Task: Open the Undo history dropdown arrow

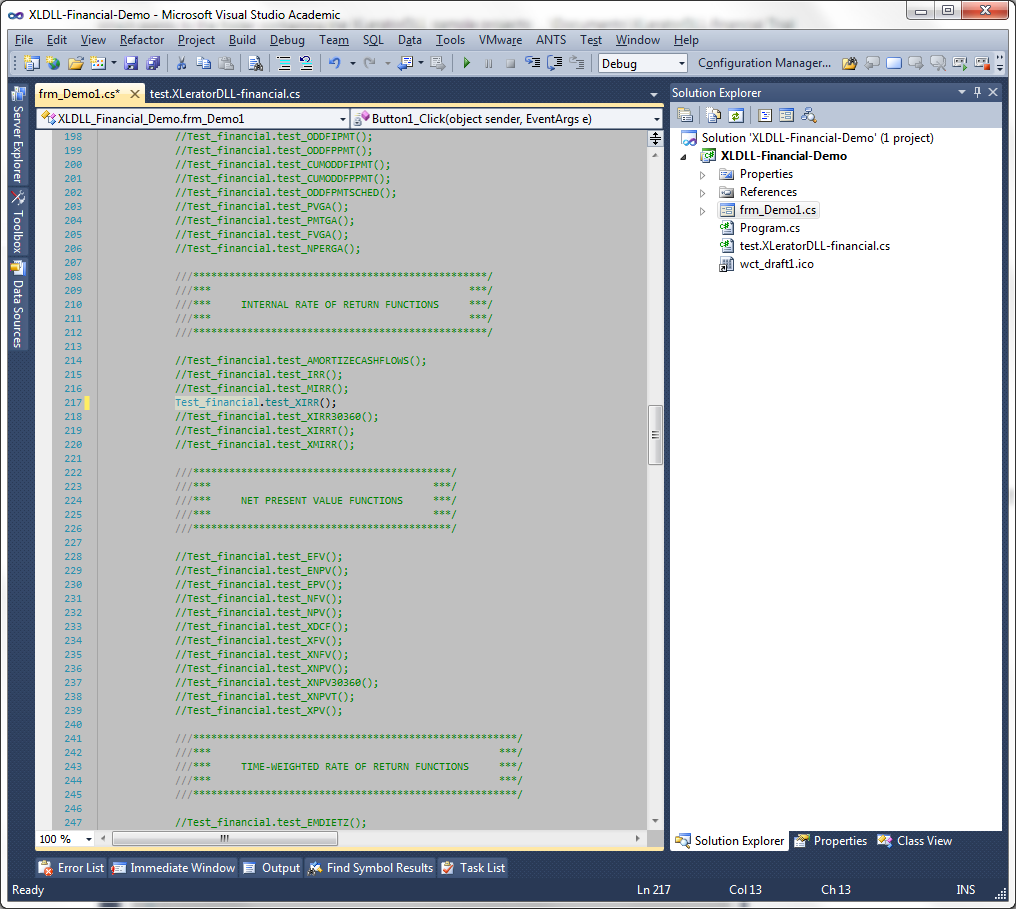Action: (x=352, y=63)
